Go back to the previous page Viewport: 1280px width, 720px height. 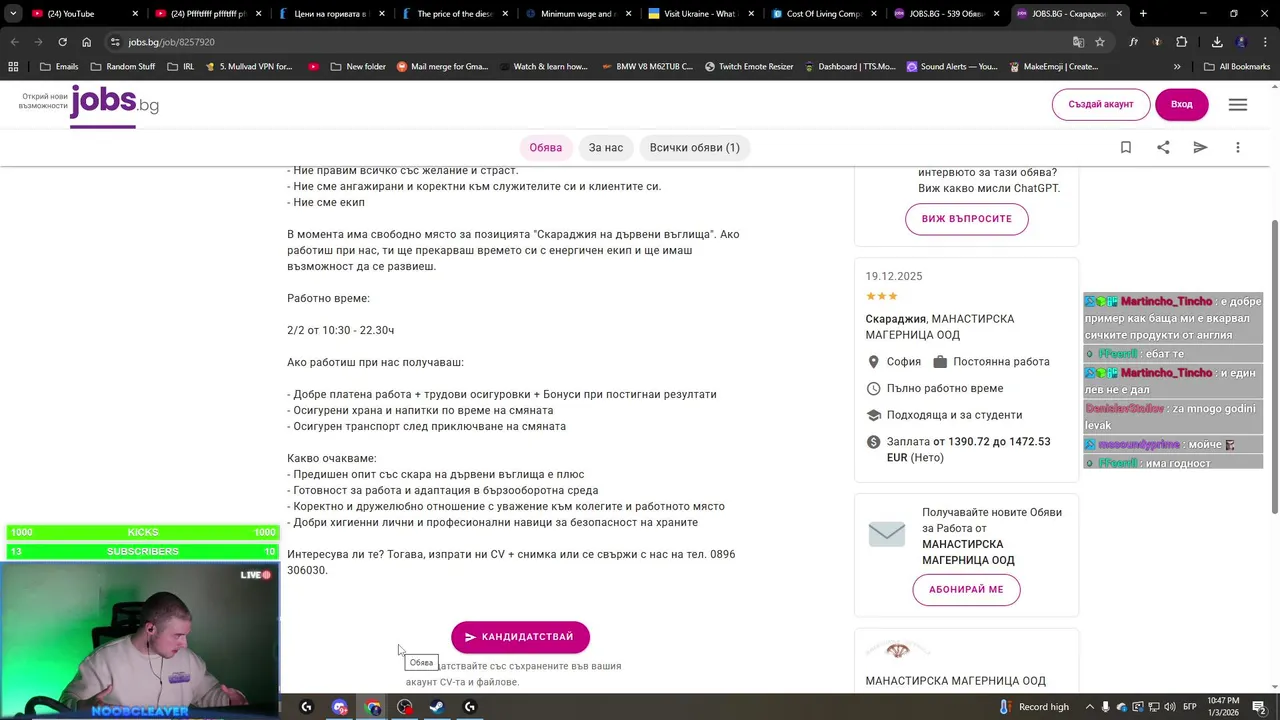14,42
